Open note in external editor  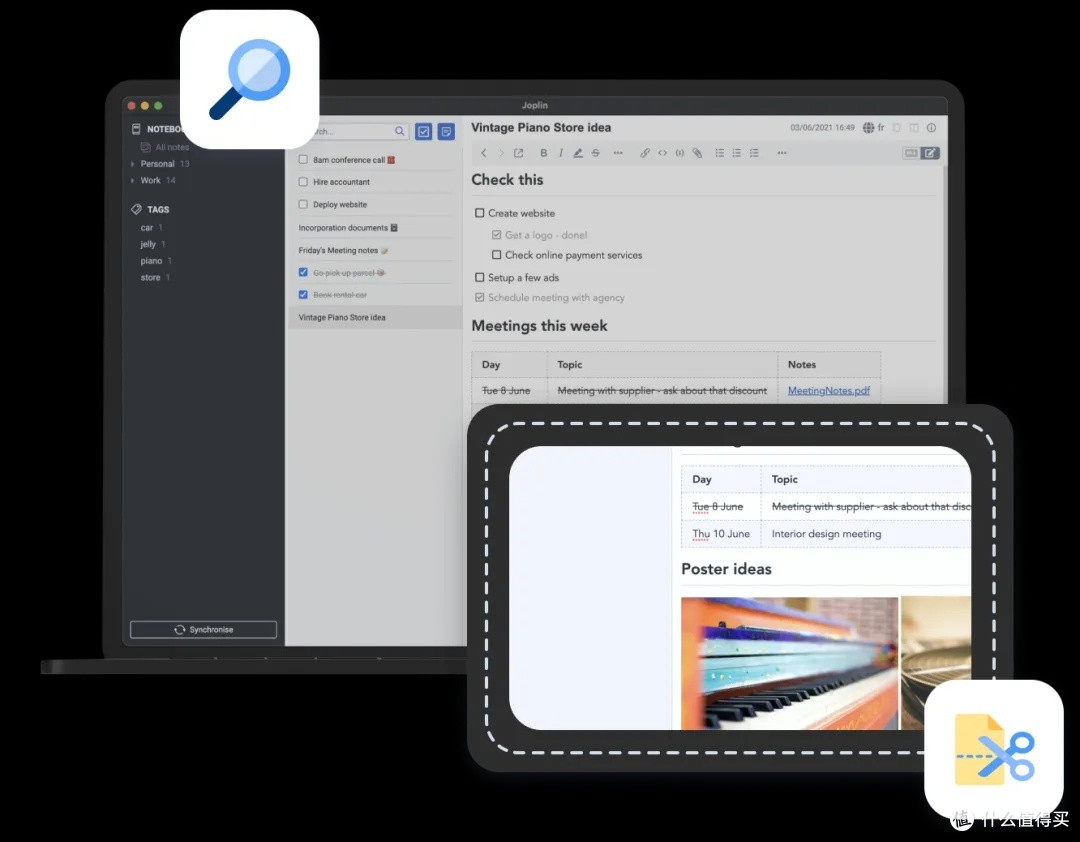pos(519,153)
